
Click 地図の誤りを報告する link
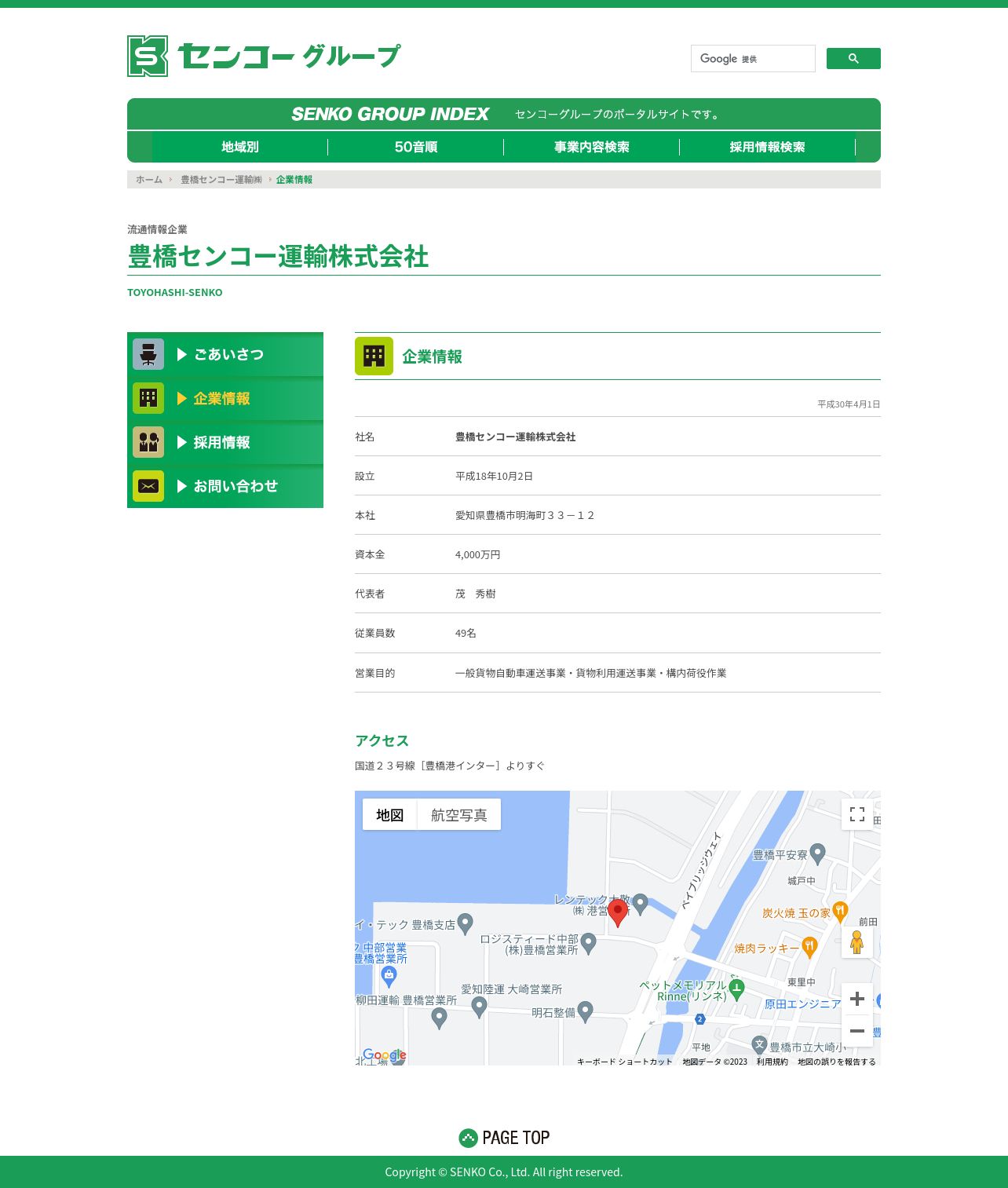click(837, 1062)
